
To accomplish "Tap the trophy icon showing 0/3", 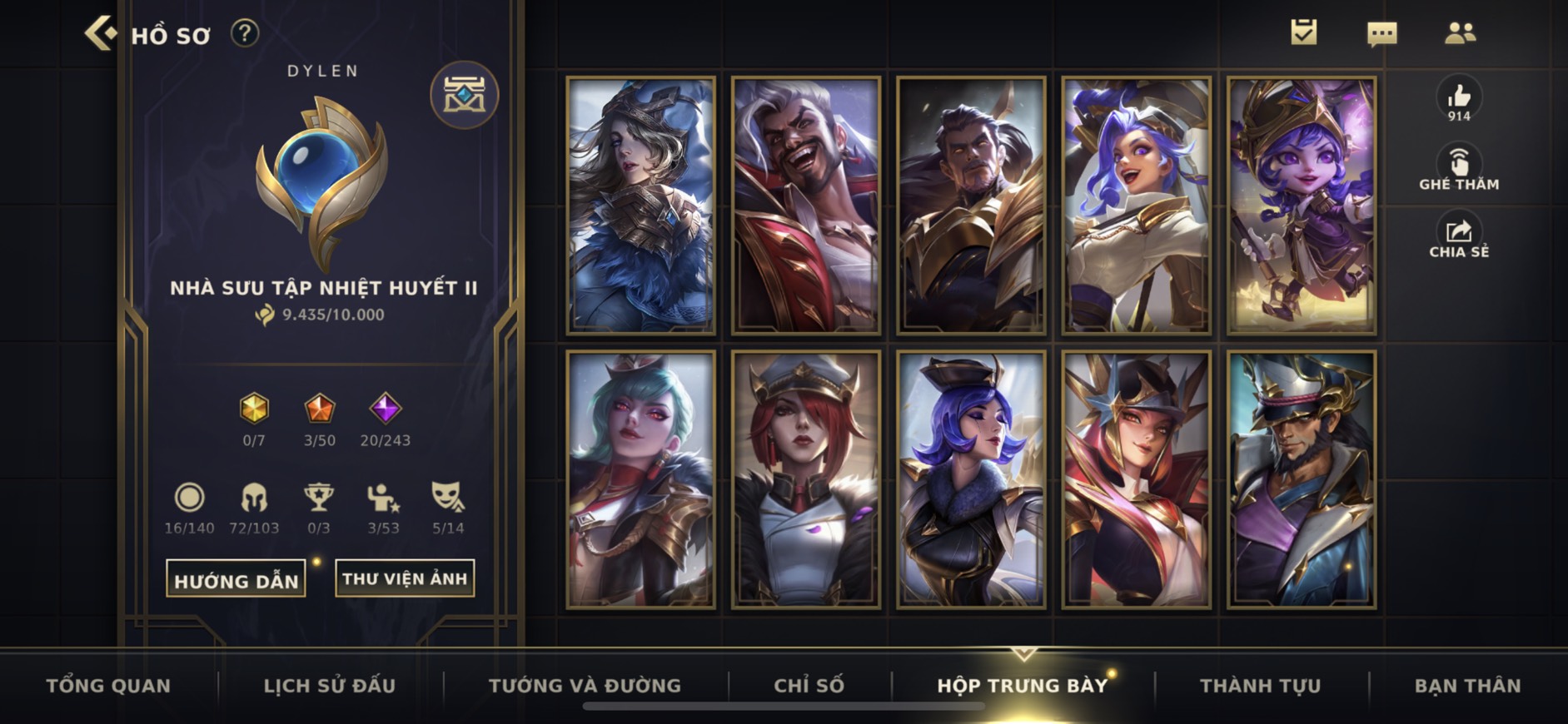I will (318, 498).
